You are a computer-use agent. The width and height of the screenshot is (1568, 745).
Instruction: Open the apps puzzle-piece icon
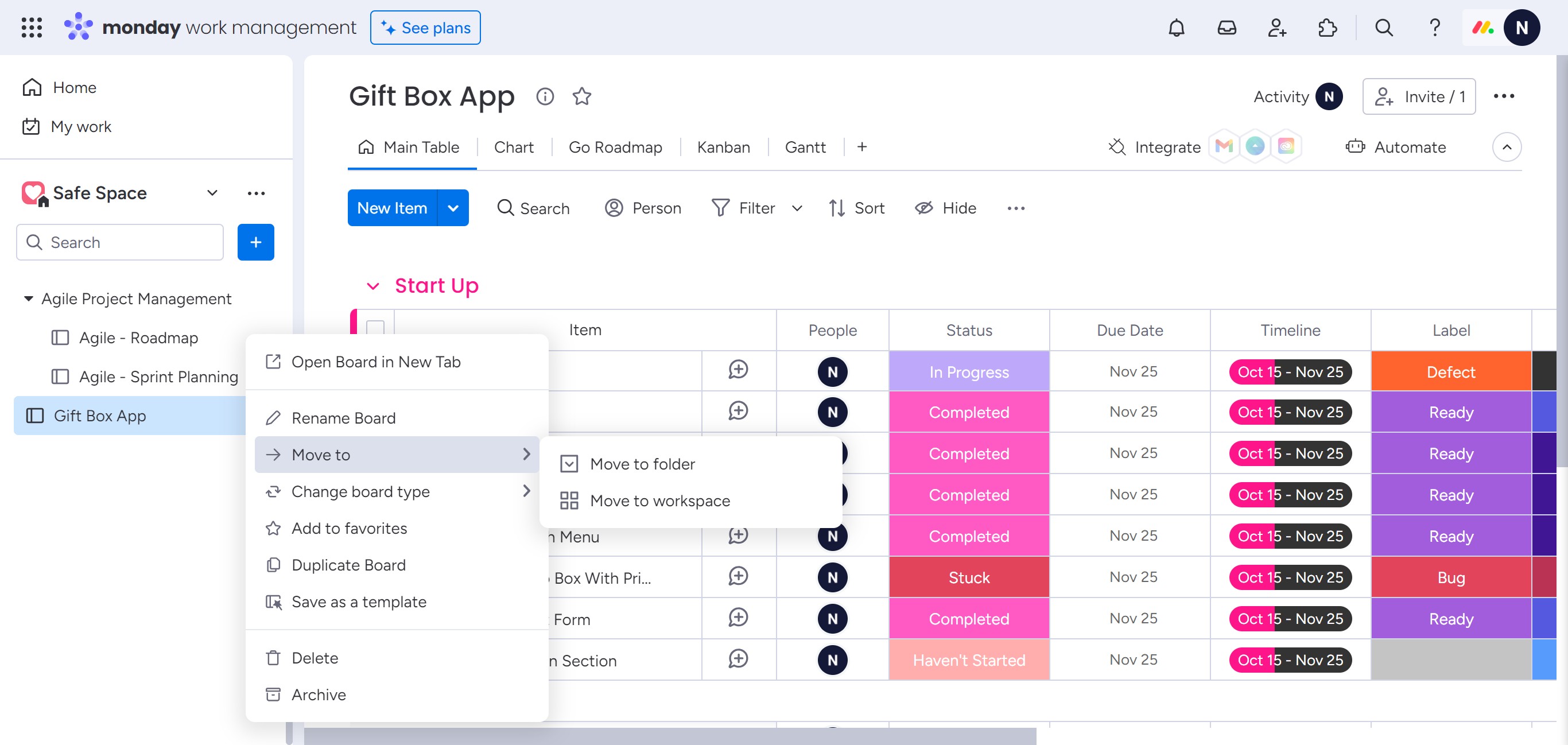[1327, 28]
